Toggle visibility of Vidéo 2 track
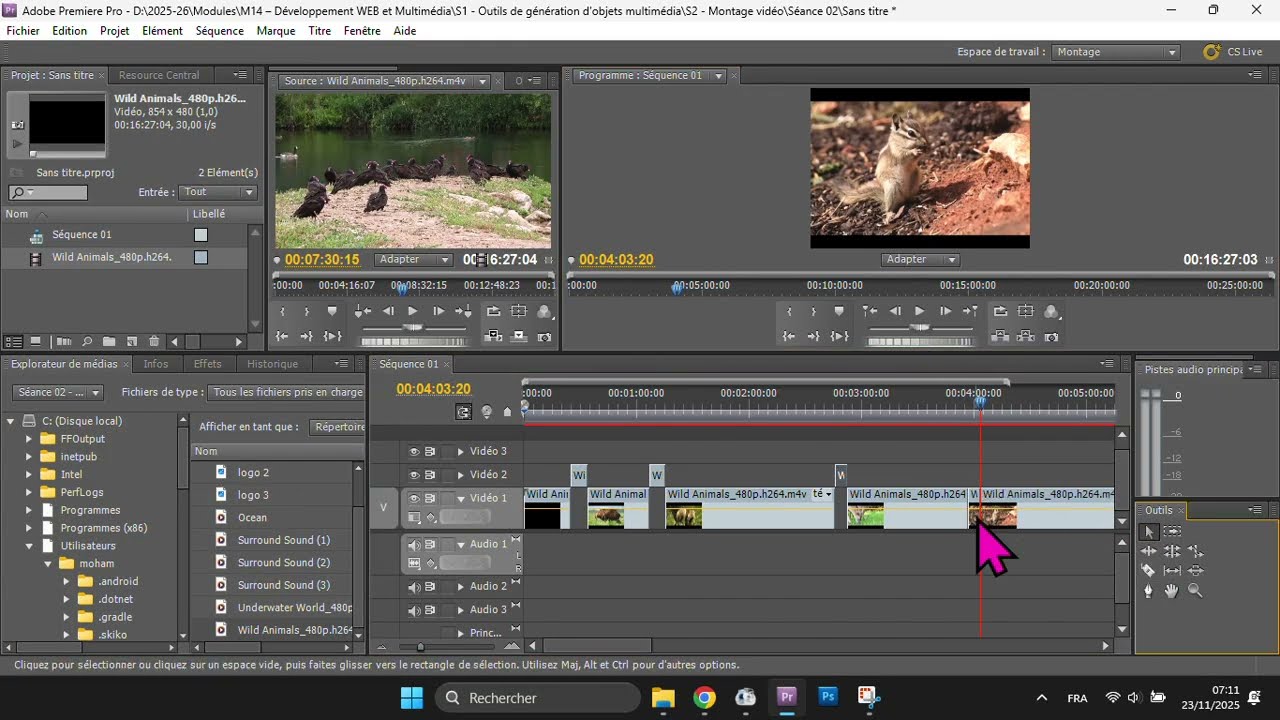Image resolution: width=1280 pixels, height=720 pixels. click(x=413, y=475)
